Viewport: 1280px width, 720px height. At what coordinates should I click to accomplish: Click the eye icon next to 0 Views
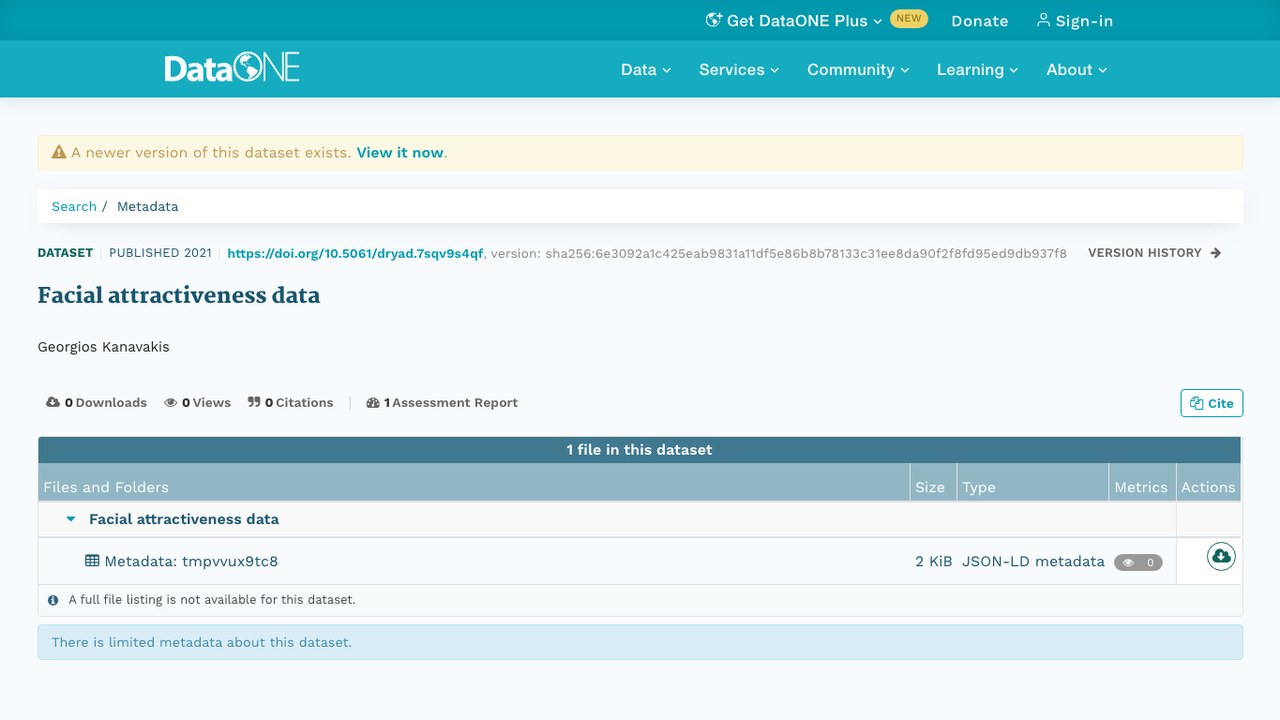pyautogui.click(x=171, y=403)
